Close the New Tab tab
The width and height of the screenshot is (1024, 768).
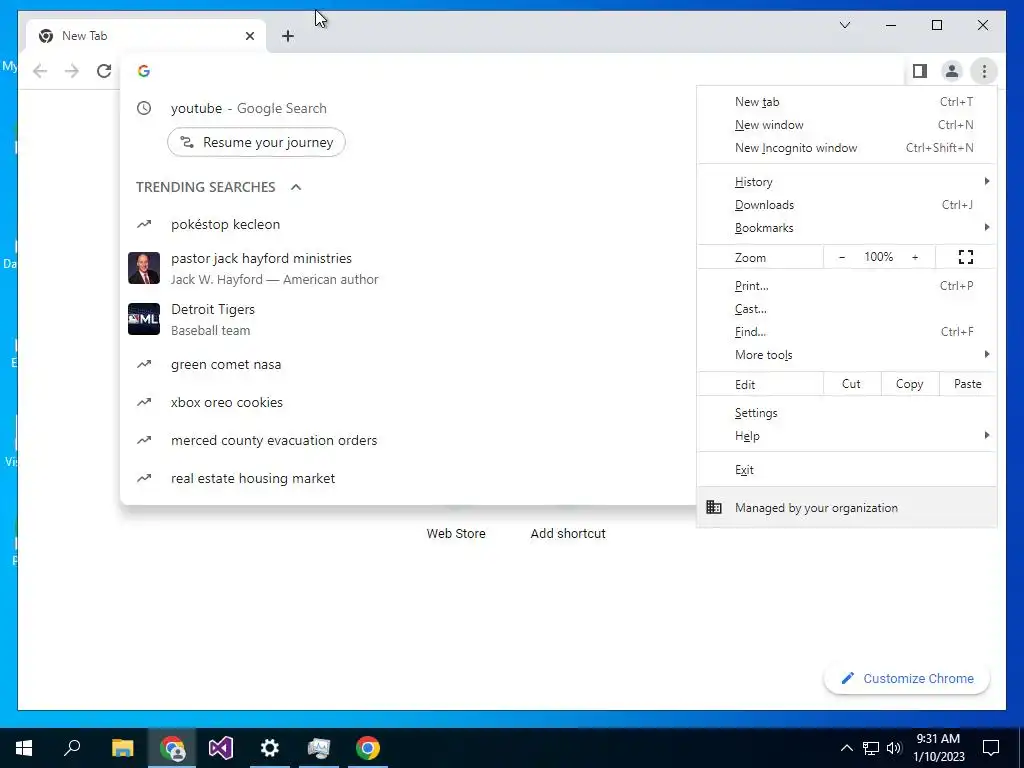point(249,36)
